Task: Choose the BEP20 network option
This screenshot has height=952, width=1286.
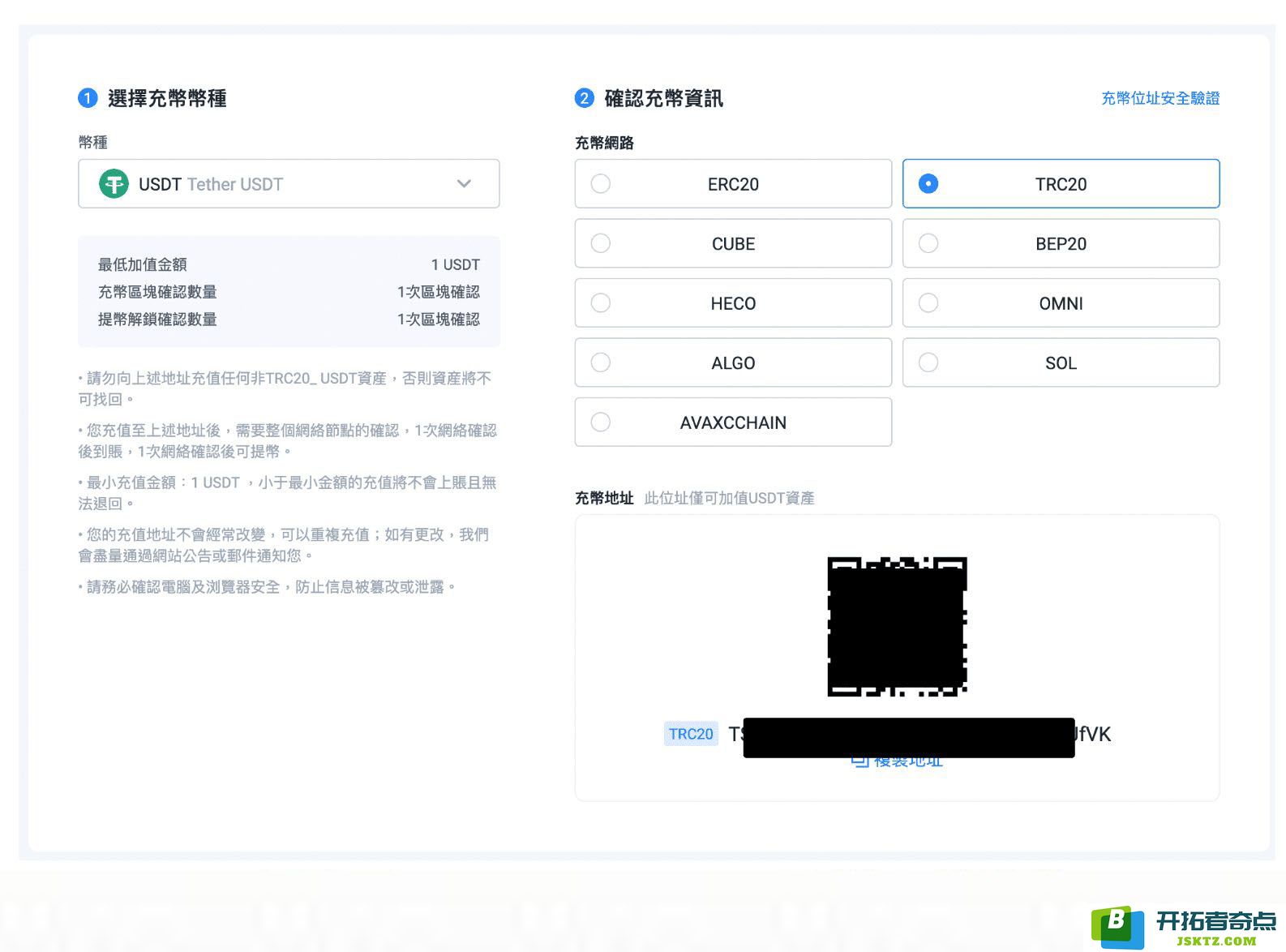Action: (1061, 243)
